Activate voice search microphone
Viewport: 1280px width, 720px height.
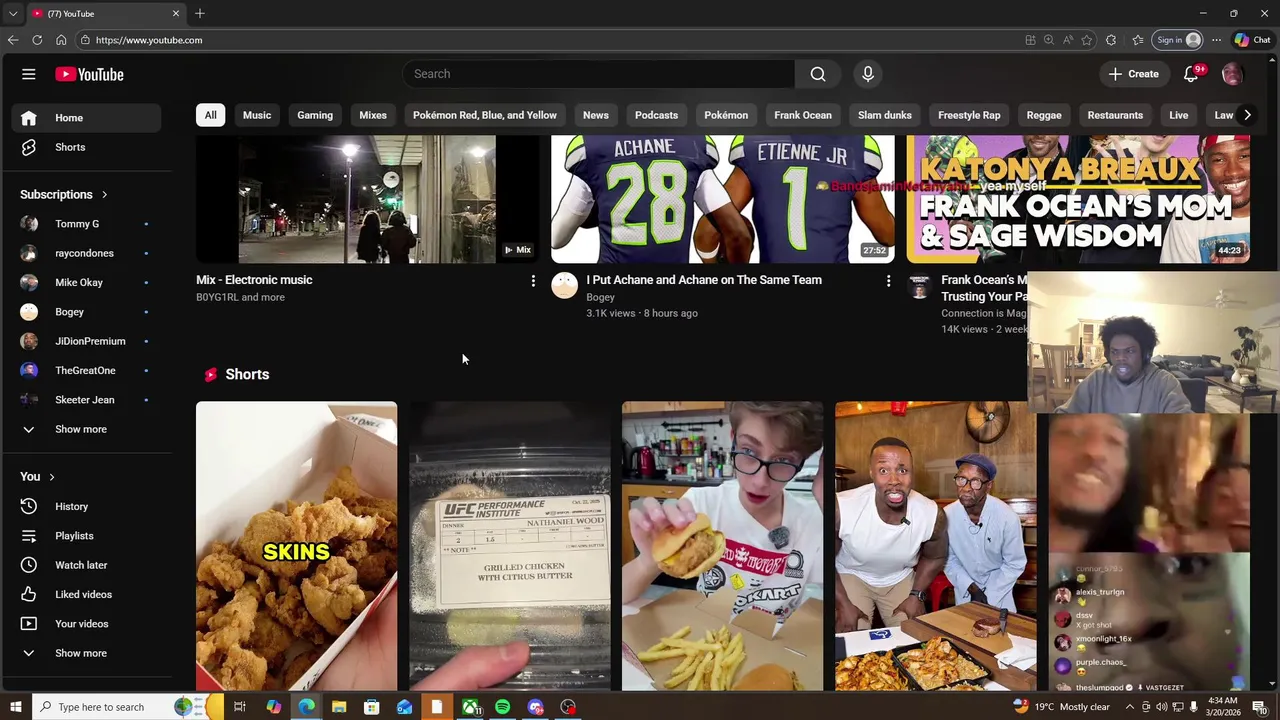pyautogui.click(x=868, y=74)
